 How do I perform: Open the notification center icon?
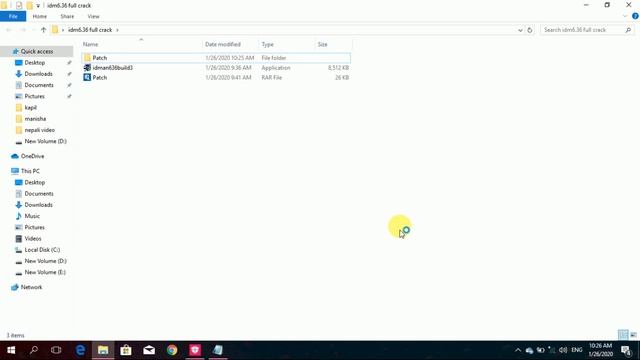pos(626,350)
